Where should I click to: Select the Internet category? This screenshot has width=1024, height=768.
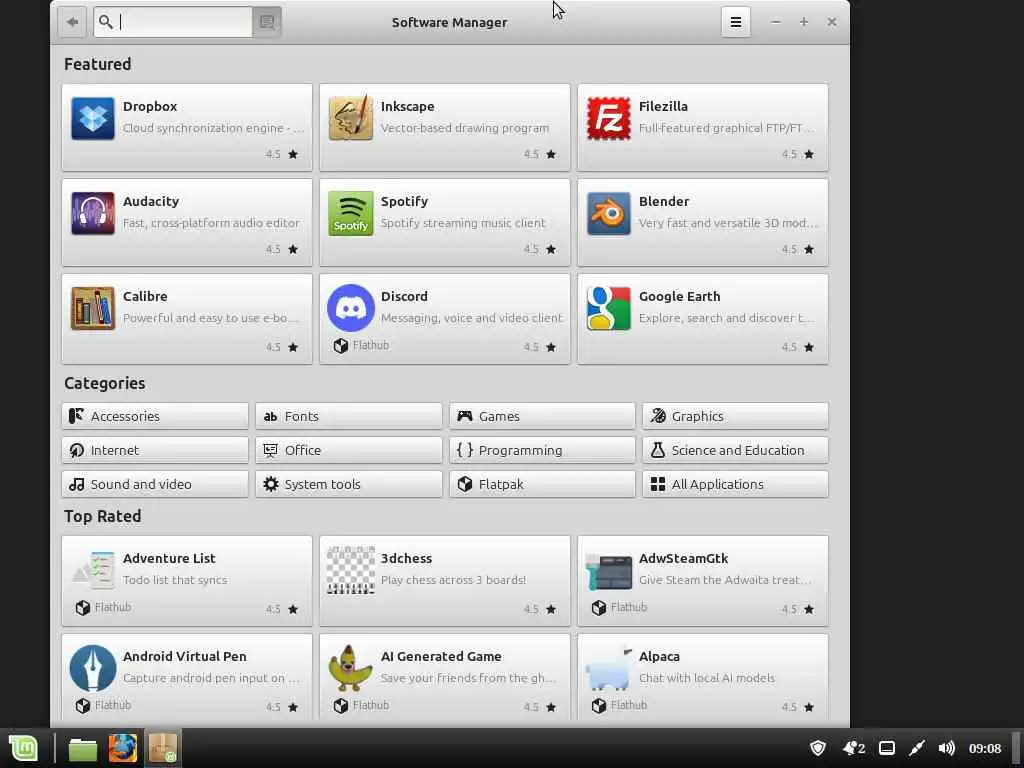[155, 450]
